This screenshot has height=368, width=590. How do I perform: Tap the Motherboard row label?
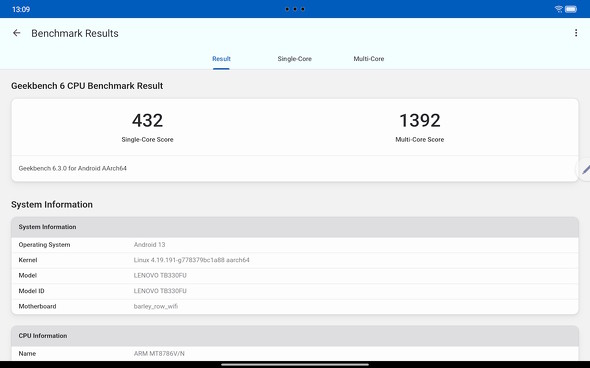click(37, 306)
